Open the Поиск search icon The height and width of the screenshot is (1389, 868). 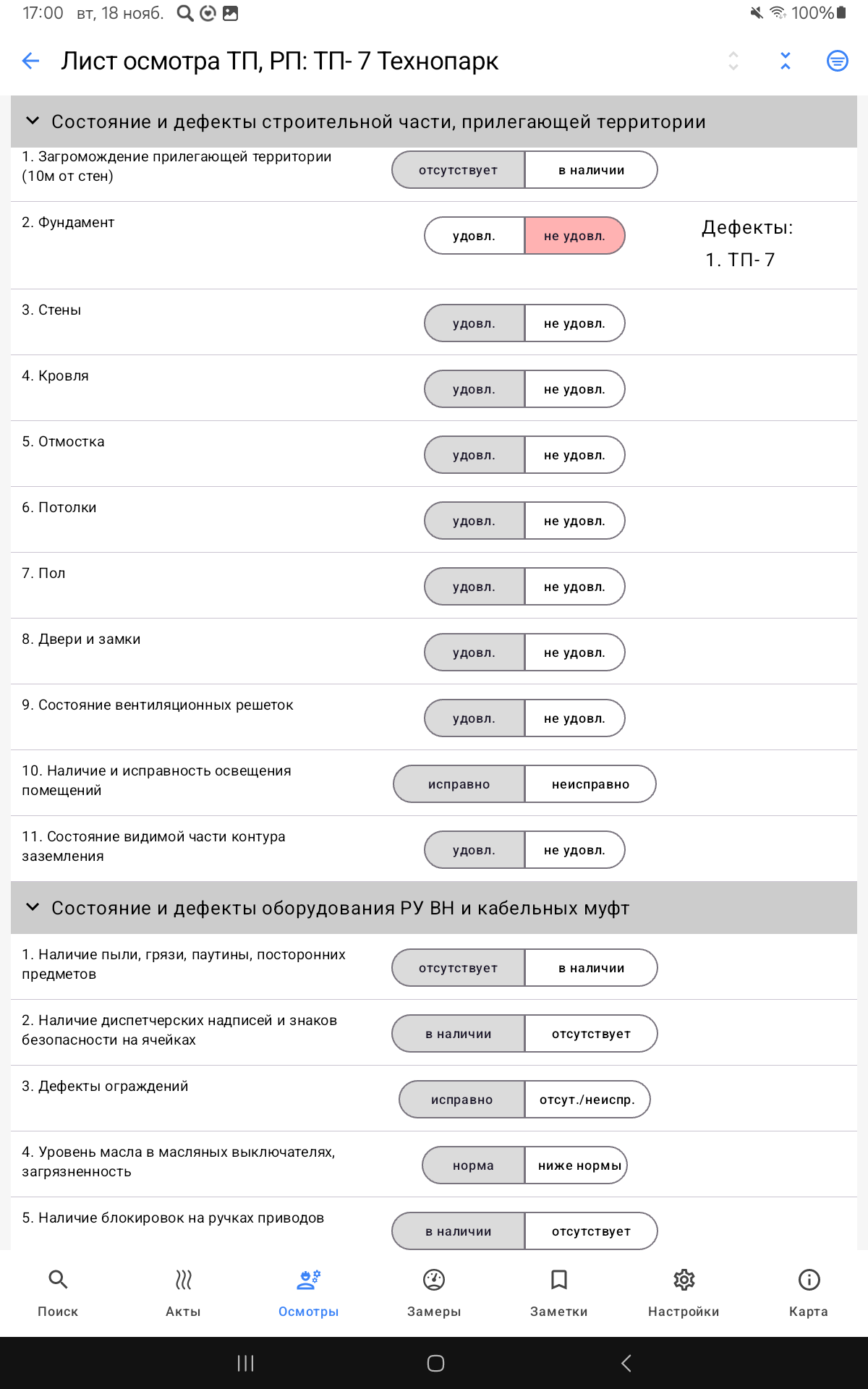coord(58,1280)
